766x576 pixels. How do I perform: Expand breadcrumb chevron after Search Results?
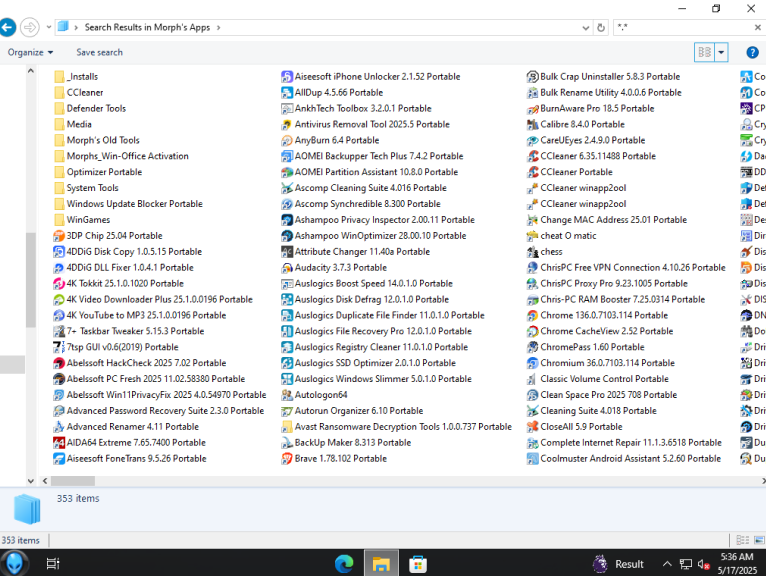click(x=218, y=27)
